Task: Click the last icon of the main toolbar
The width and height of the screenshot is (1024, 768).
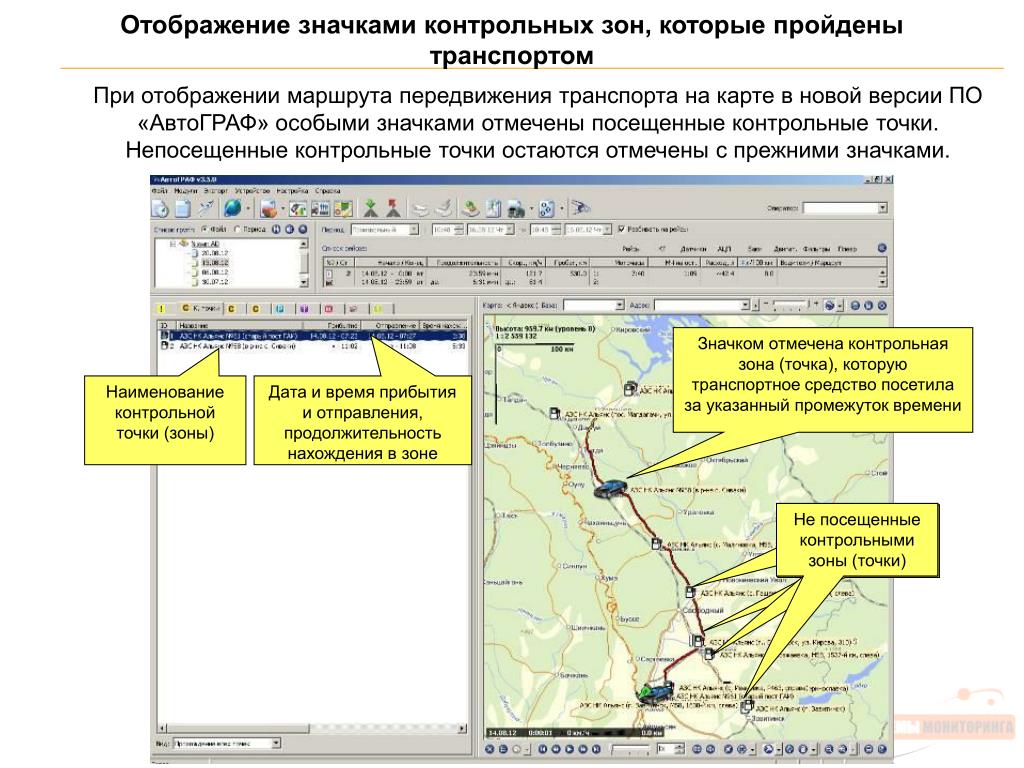Action: [x=581, y=209]
